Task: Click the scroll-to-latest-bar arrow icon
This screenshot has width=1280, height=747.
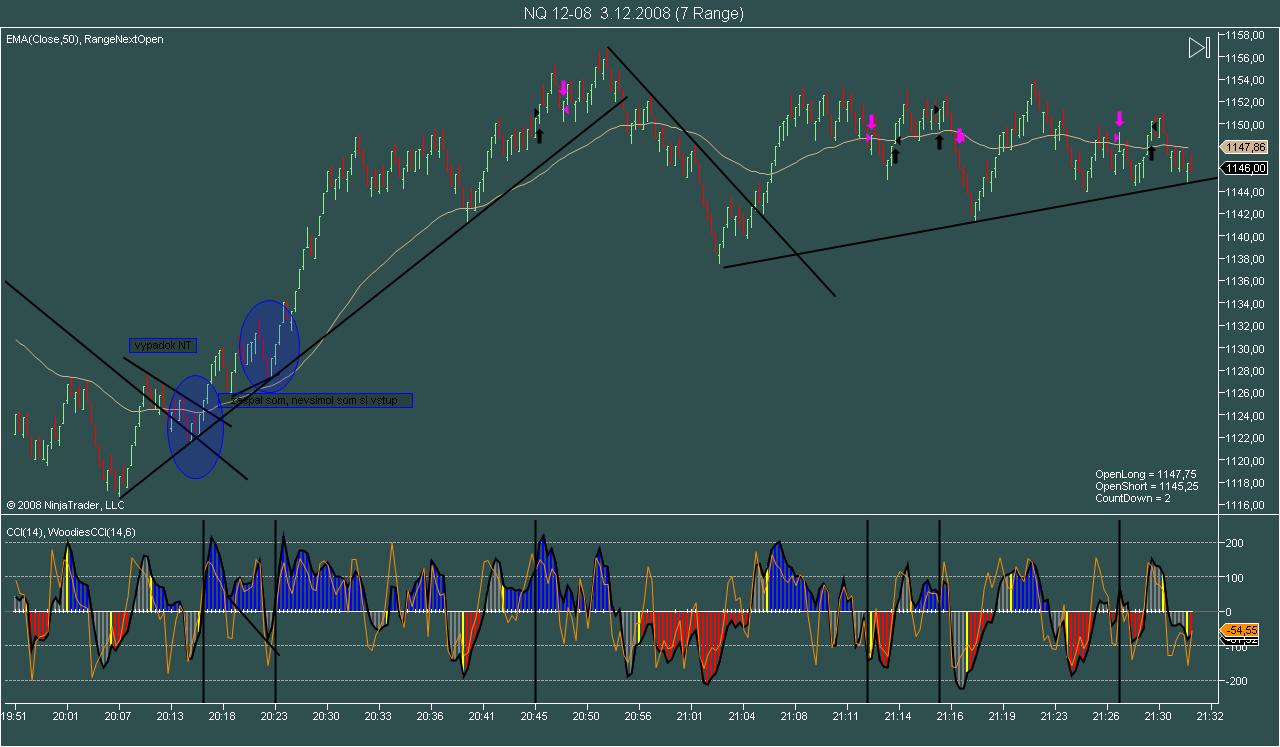Action: tap(1199, 47)
